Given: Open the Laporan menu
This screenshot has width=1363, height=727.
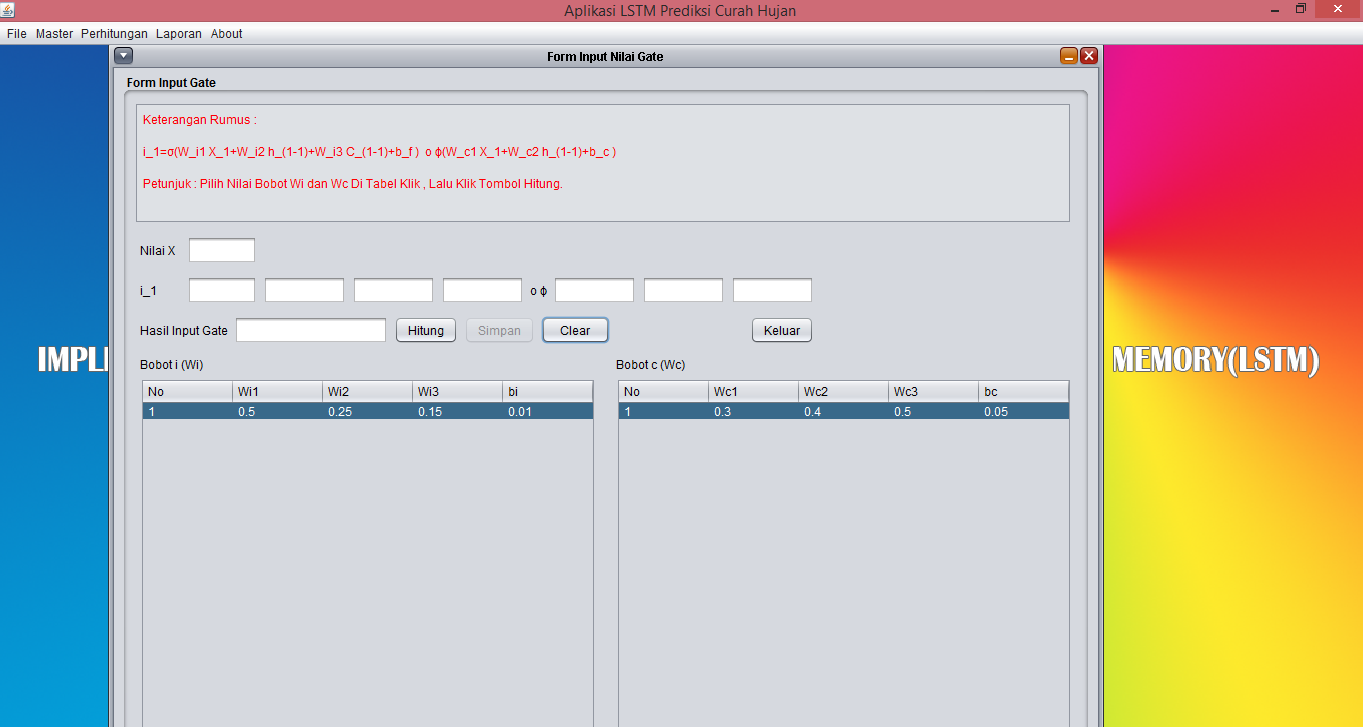Looking at the screenshot, I should 178,33.
